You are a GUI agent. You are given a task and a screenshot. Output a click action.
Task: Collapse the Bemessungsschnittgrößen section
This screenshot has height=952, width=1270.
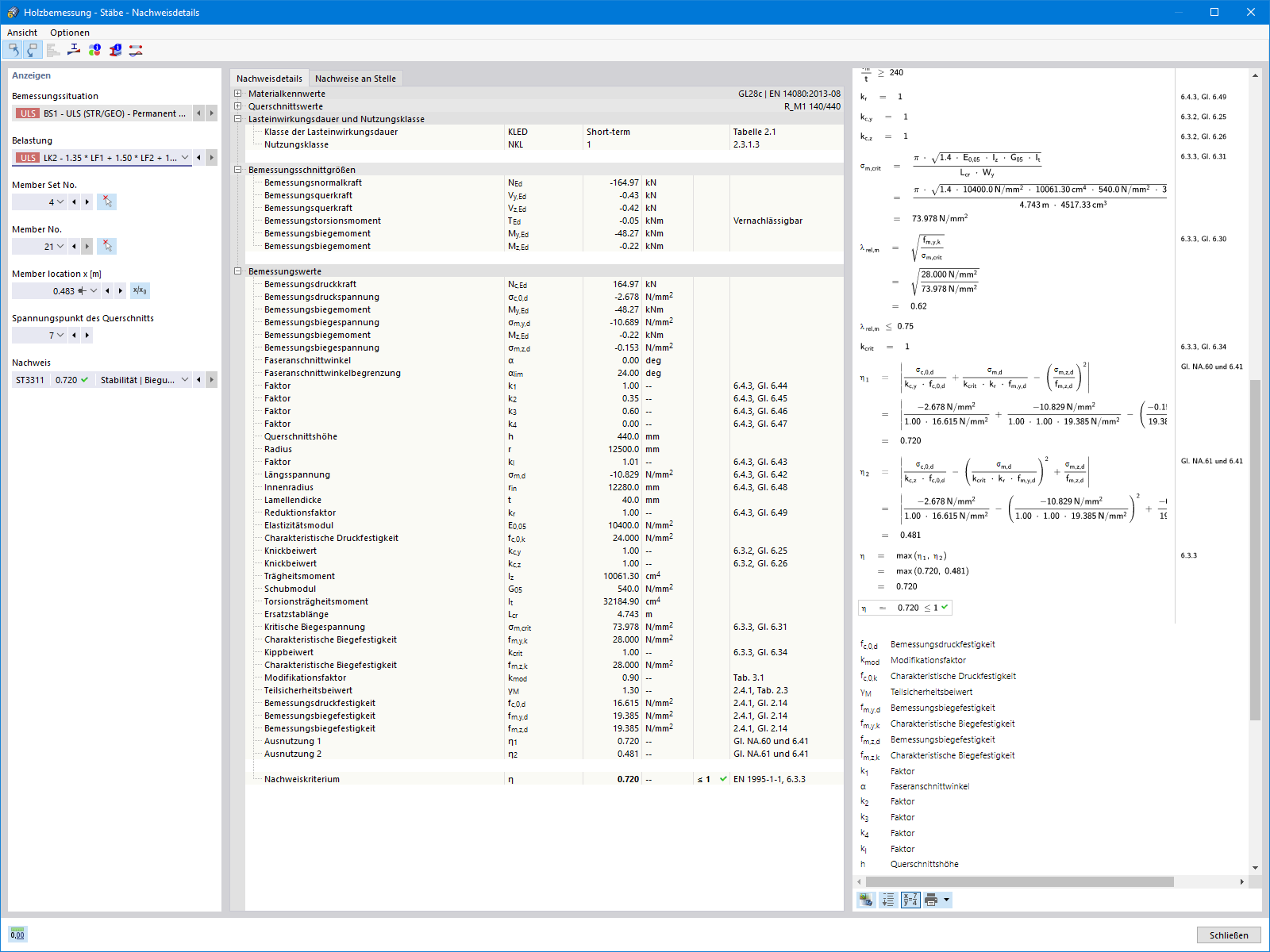point(237,170)
